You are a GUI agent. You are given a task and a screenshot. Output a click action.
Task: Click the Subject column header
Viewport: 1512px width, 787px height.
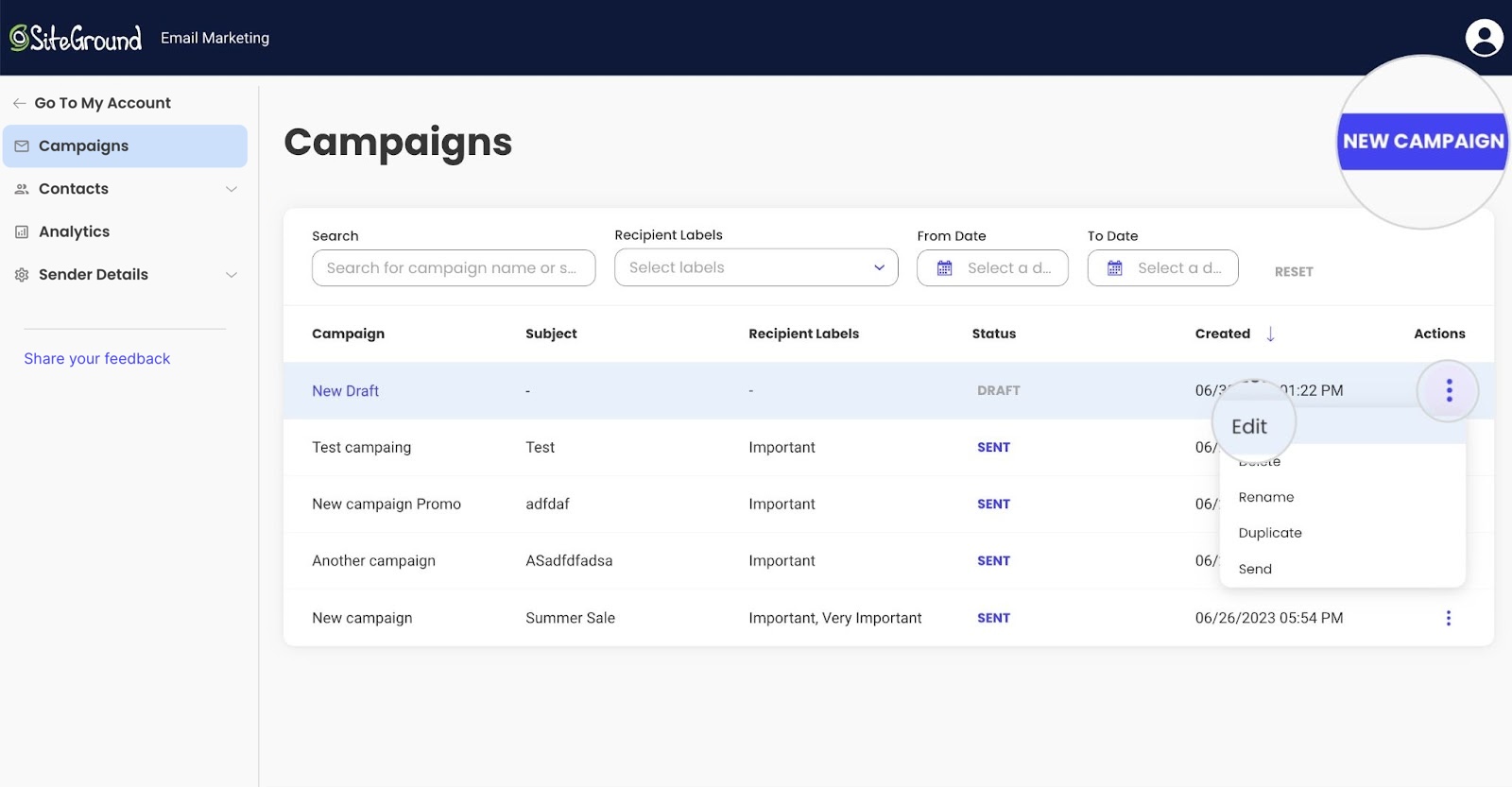coord(551,334)
